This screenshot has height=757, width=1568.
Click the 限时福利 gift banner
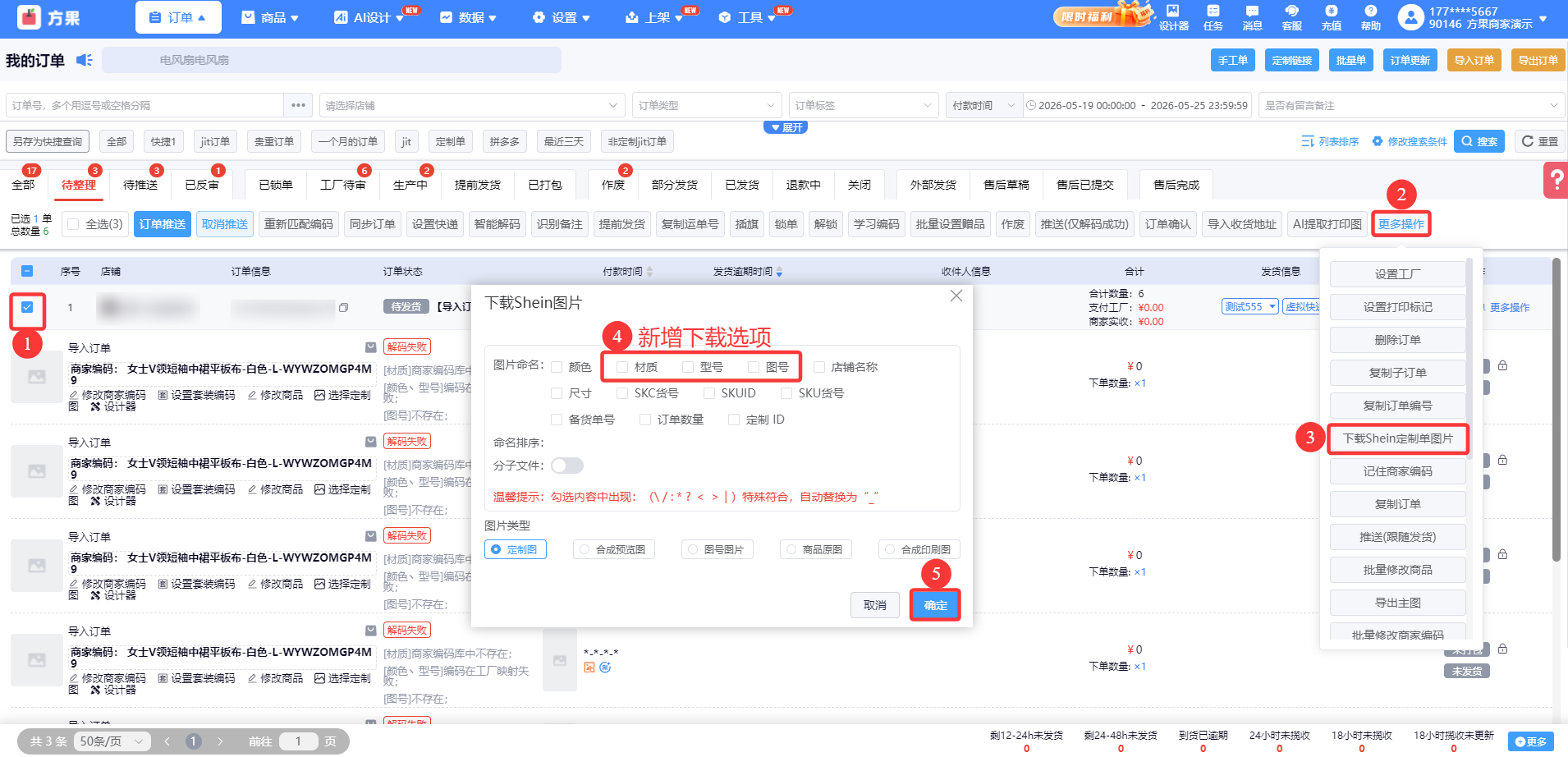click(1103, 16)
